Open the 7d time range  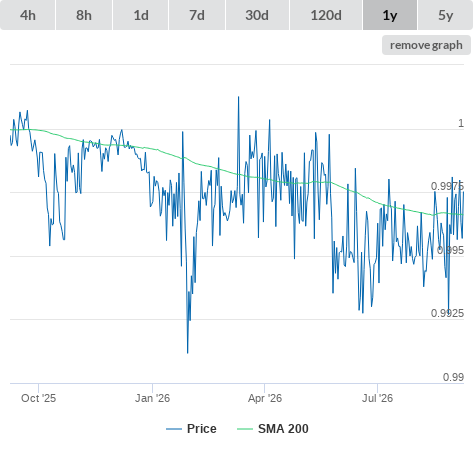[197, 15]
